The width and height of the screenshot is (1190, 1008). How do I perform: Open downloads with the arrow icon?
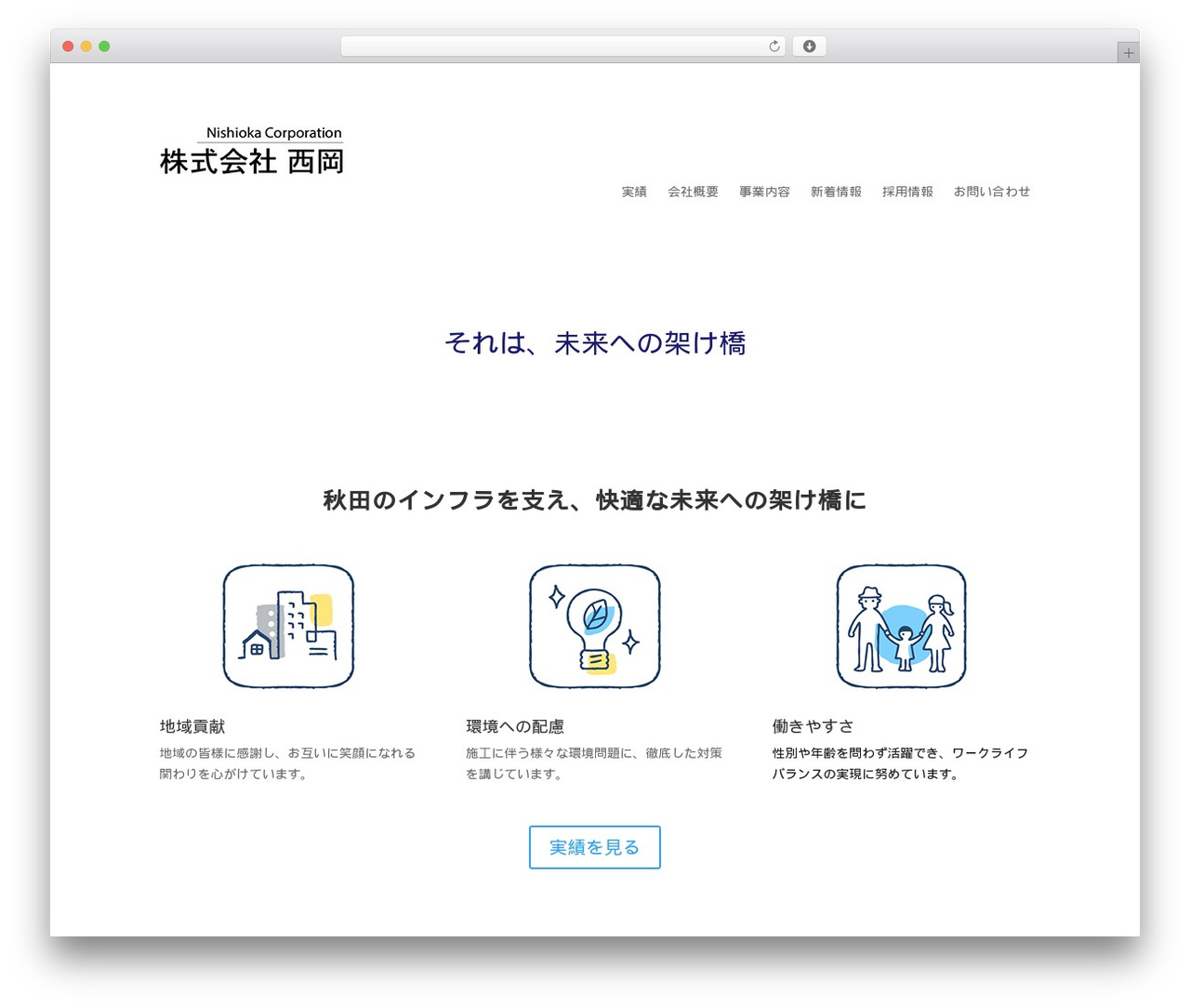tap(810, 46)
